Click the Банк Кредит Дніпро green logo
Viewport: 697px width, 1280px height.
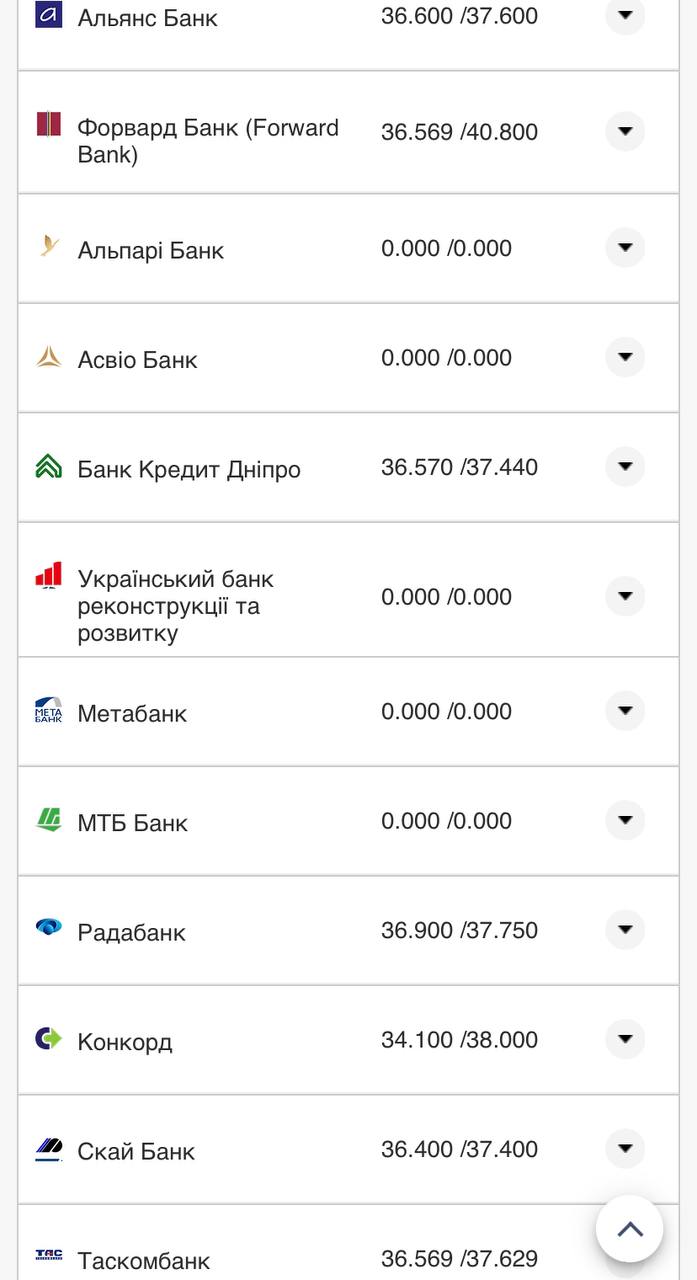click(x=48, y=466)
